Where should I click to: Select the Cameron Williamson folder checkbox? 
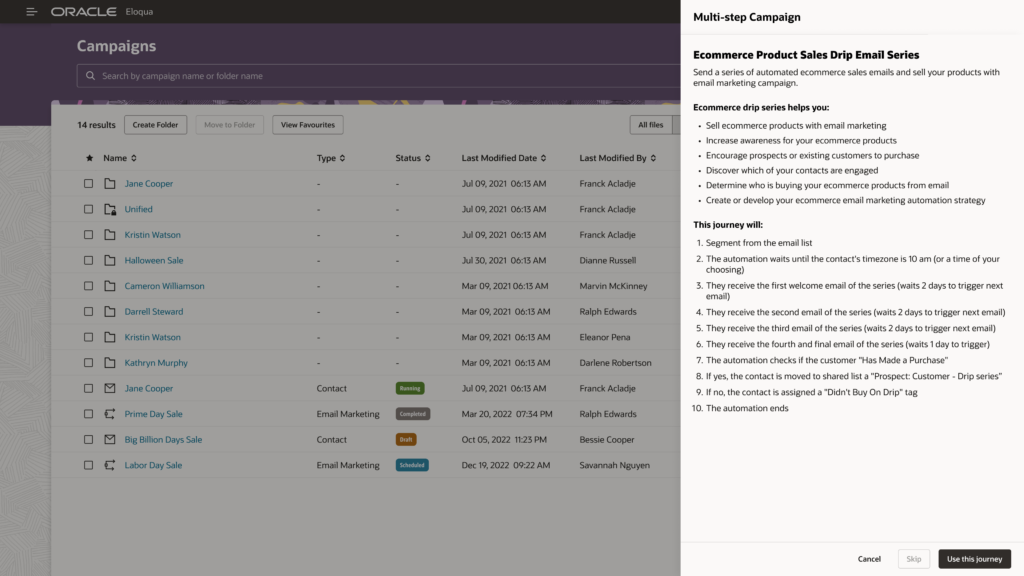click(89, 286)
